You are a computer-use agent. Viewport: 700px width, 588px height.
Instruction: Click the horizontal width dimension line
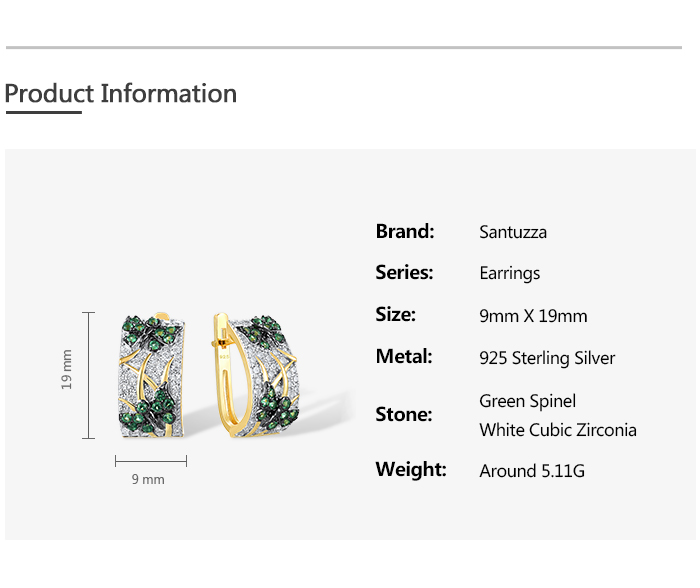[x=150, y=461]
